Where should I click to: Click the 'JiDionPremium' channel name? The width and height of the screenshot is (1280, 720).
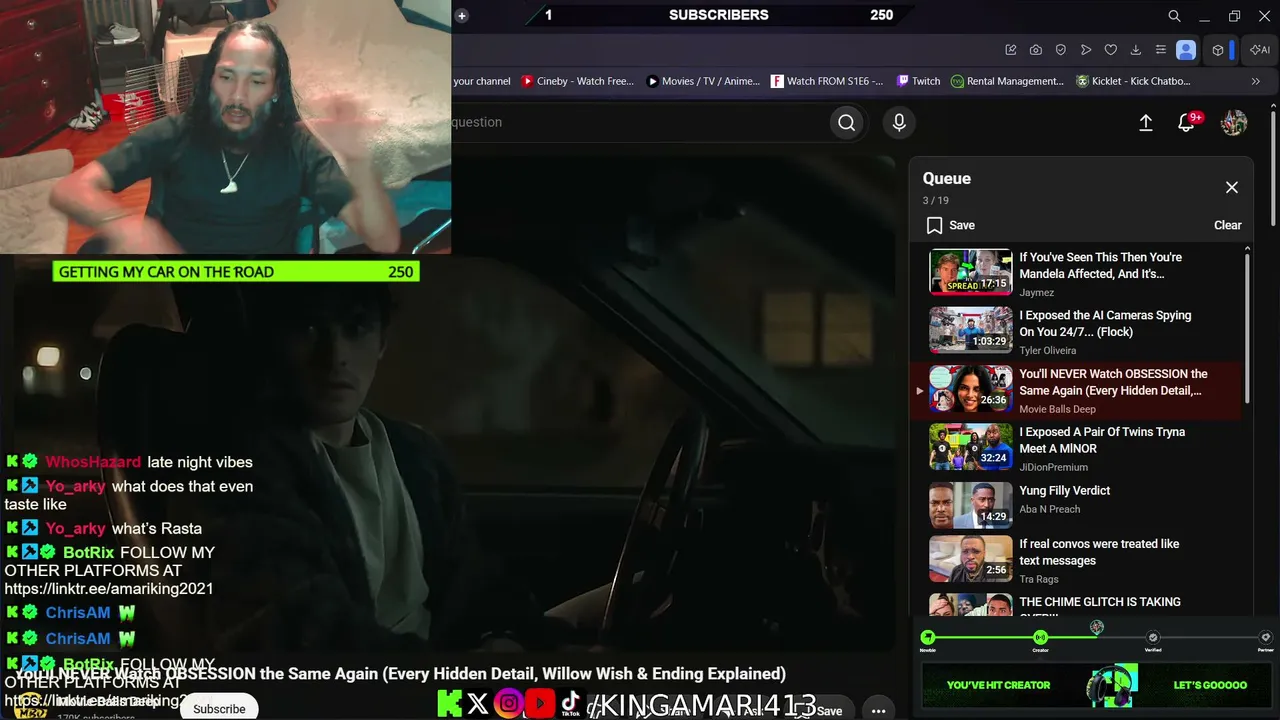click(1054, 467)
